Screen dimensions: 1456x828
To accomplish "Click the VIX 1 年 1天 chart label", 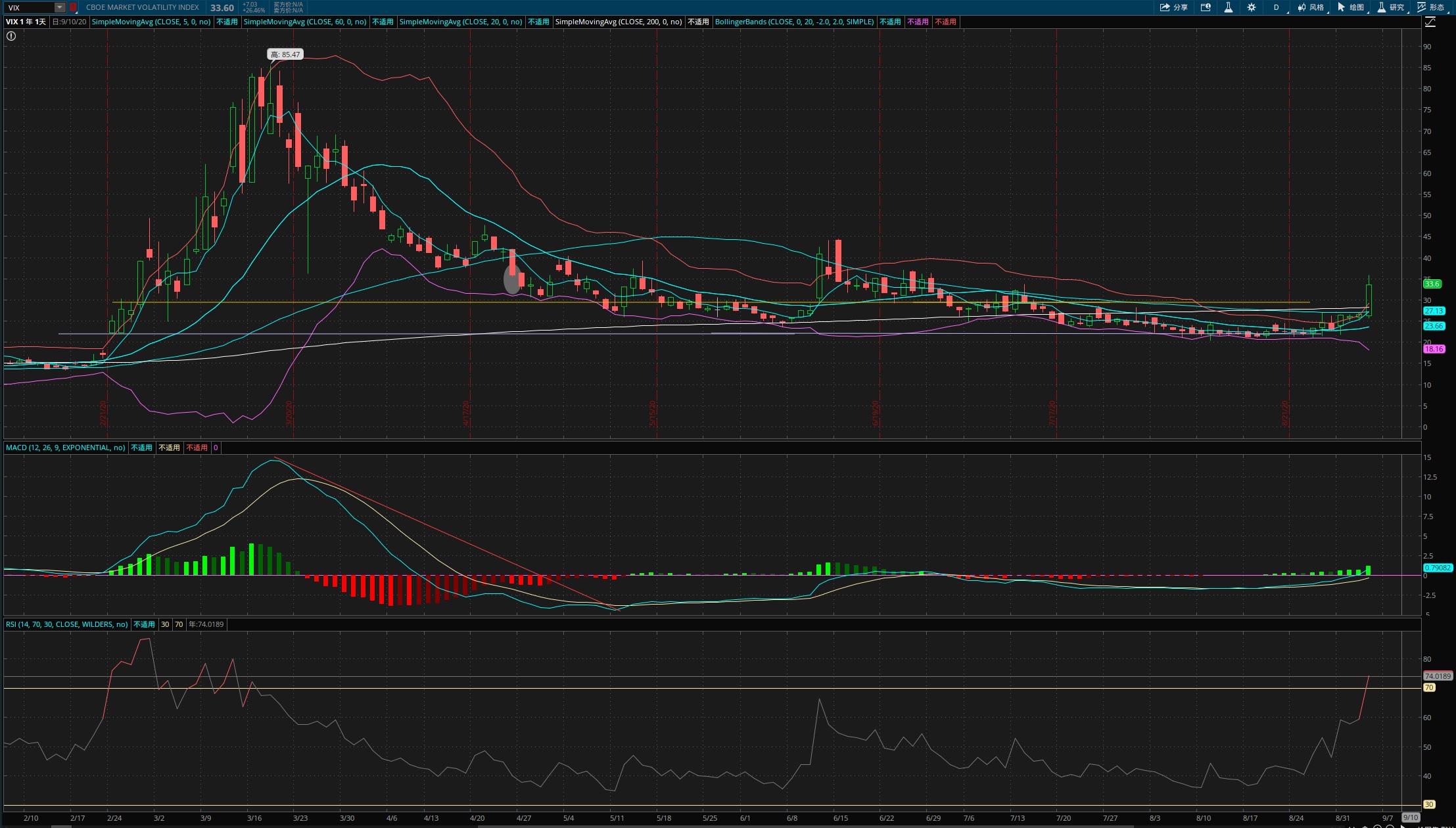I will coord(26,22).
